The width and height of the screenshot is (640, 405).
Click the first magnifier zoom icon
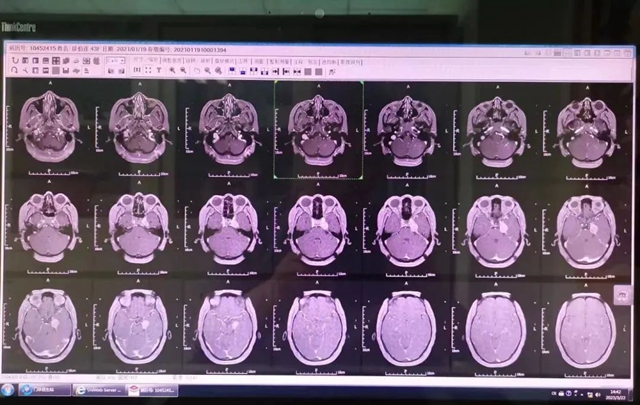[171, 71]
